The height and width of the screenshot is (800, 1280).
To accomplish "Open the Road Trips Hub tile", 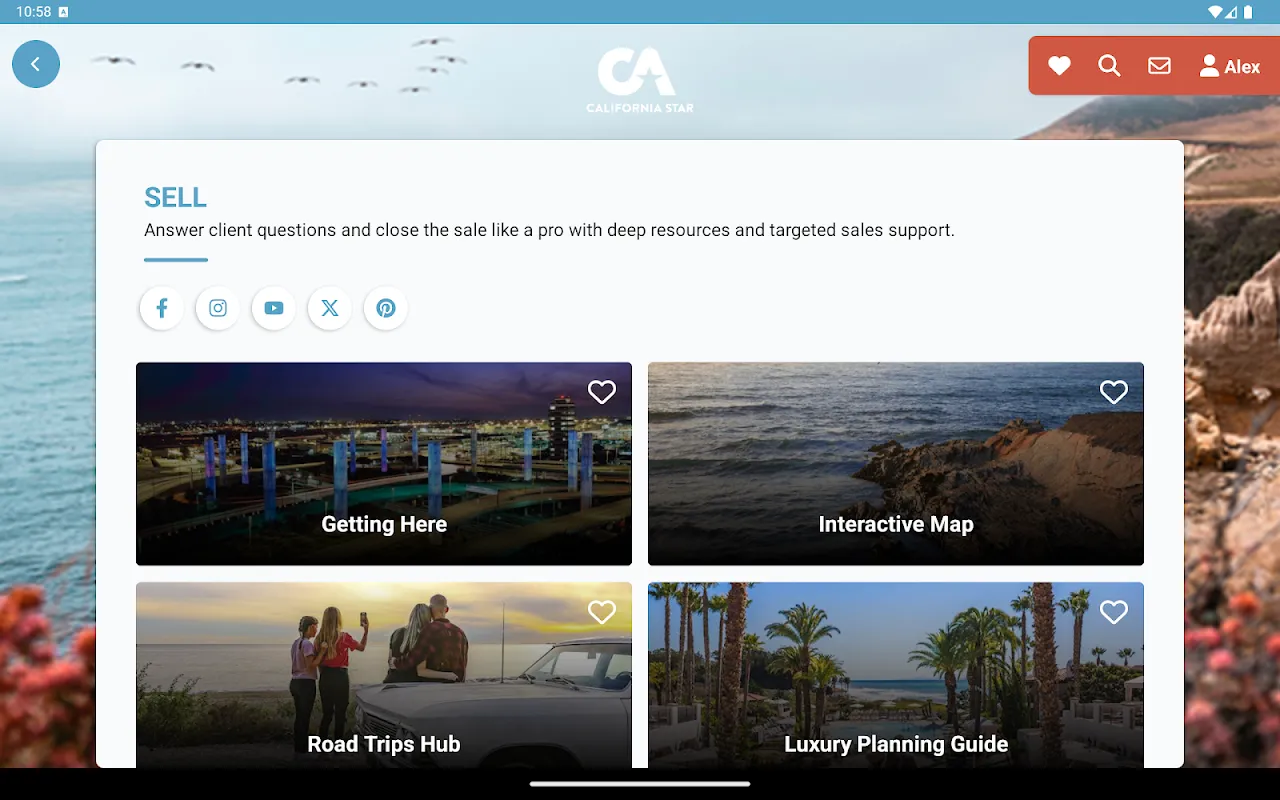I will click(x=384, y=675).
